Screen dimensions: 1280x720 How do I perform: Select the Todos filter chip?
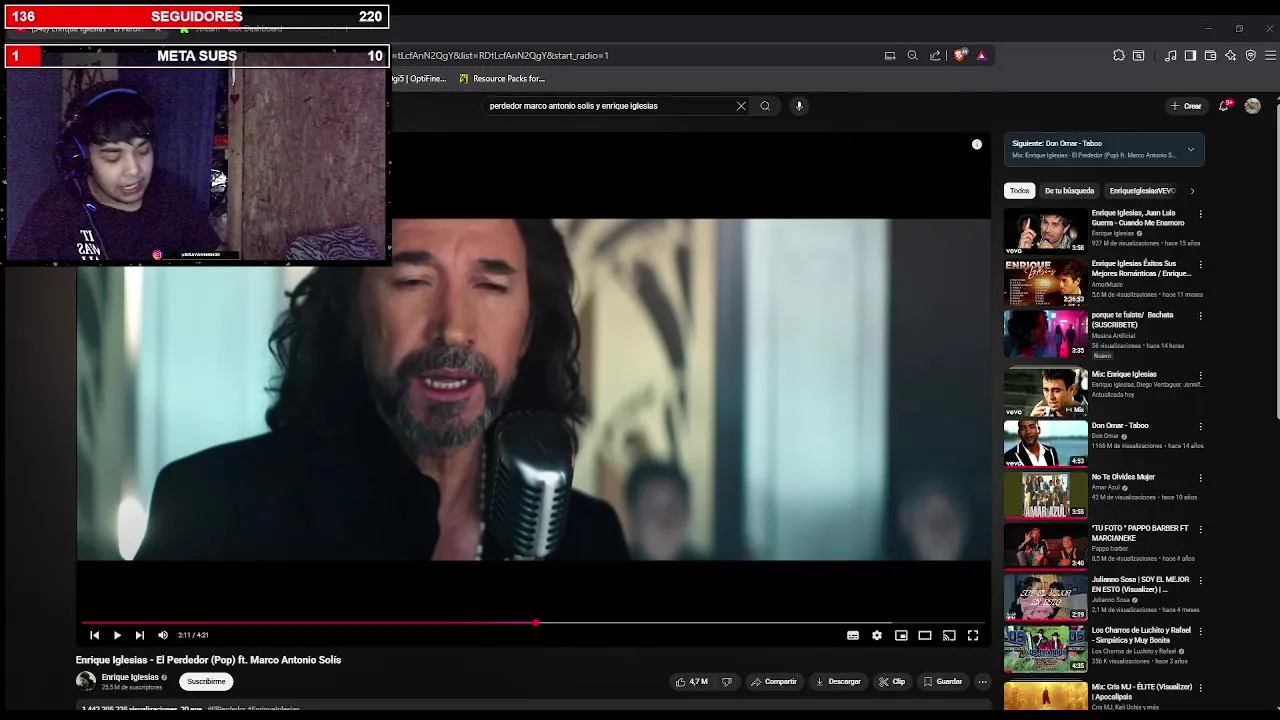[x=1019, y=191]
